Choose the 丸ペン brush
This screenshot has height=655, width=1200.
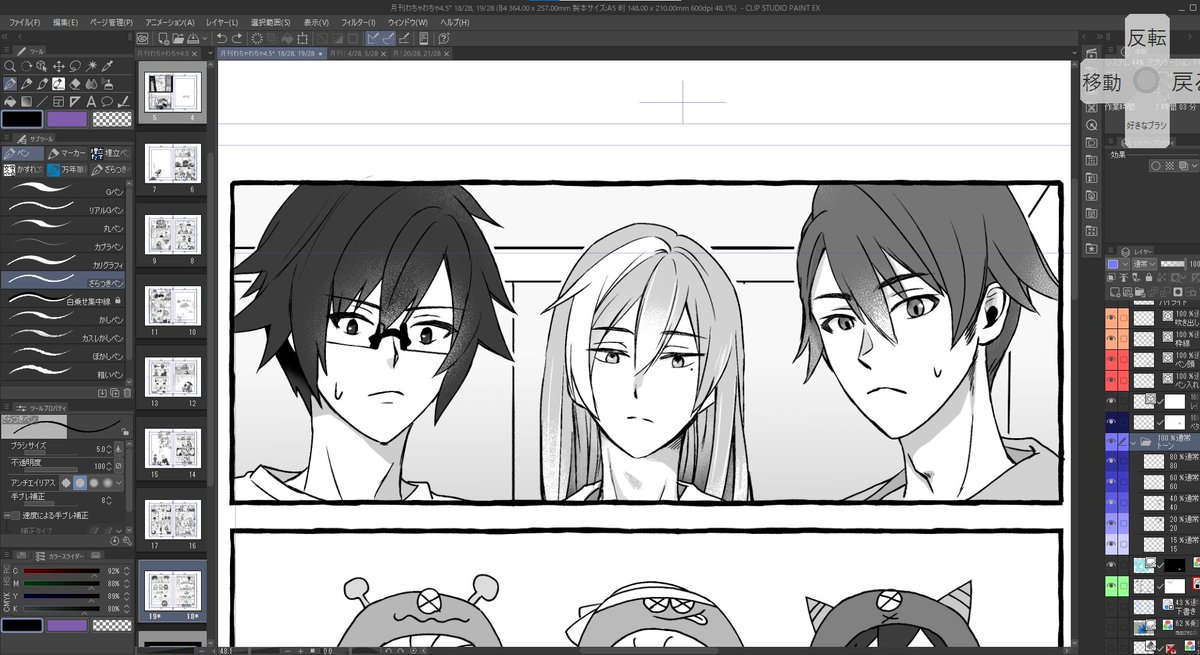66,228
